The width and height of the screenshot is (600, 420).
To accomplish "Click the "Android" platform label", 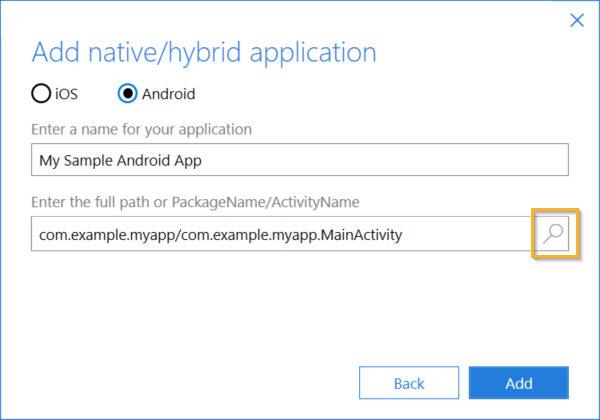I will point(168,95).
